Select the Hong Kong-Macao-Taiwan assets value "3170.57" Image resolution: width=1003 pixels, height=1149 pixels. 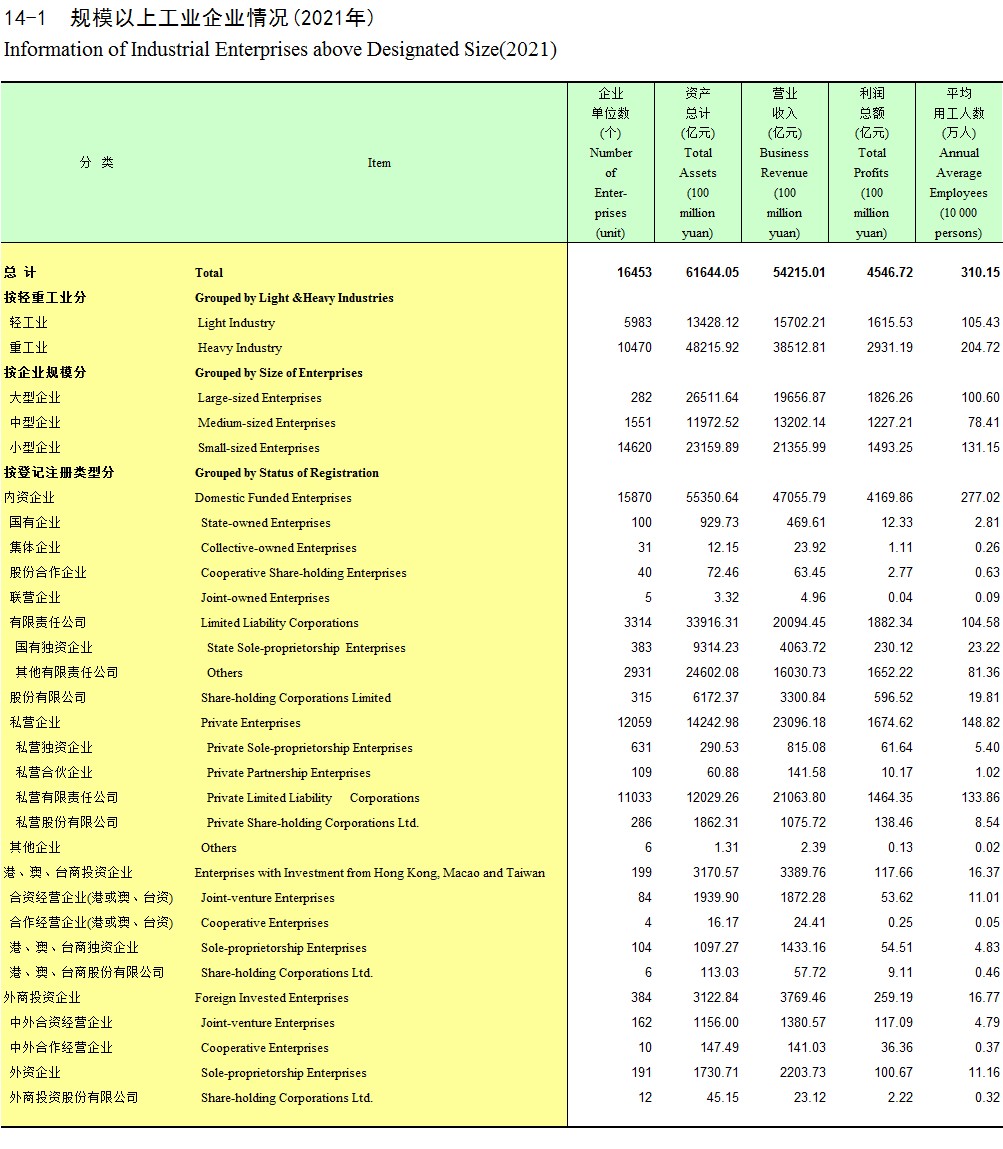pyautogui.click(x=716, y=872)
